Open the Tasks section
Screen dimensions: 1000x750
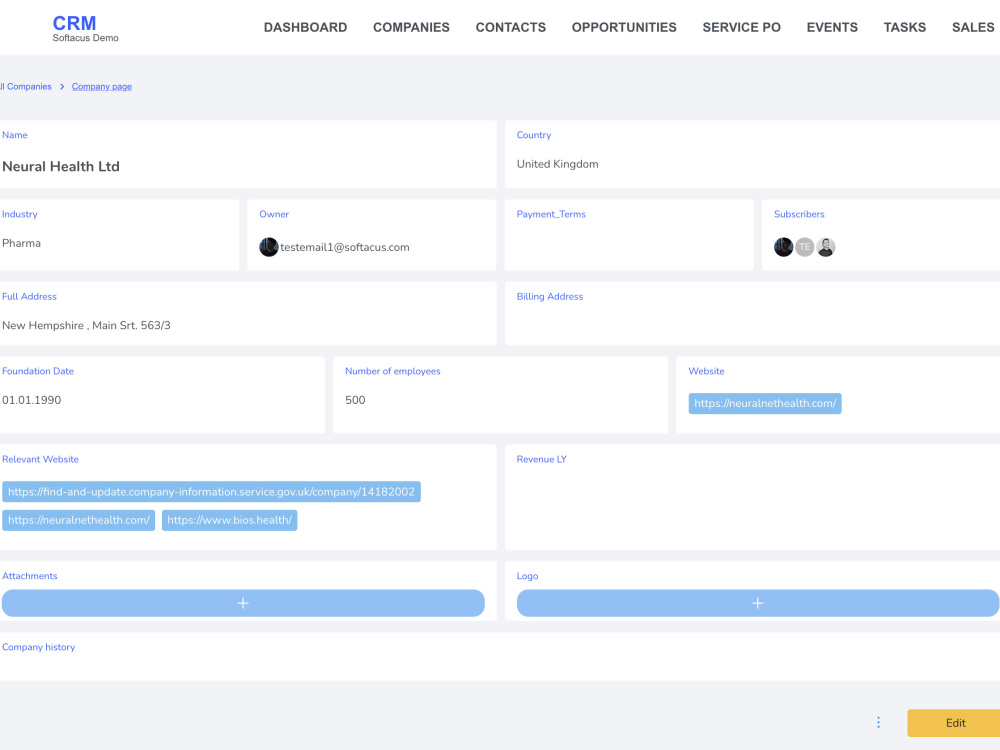tap(904, 27)
